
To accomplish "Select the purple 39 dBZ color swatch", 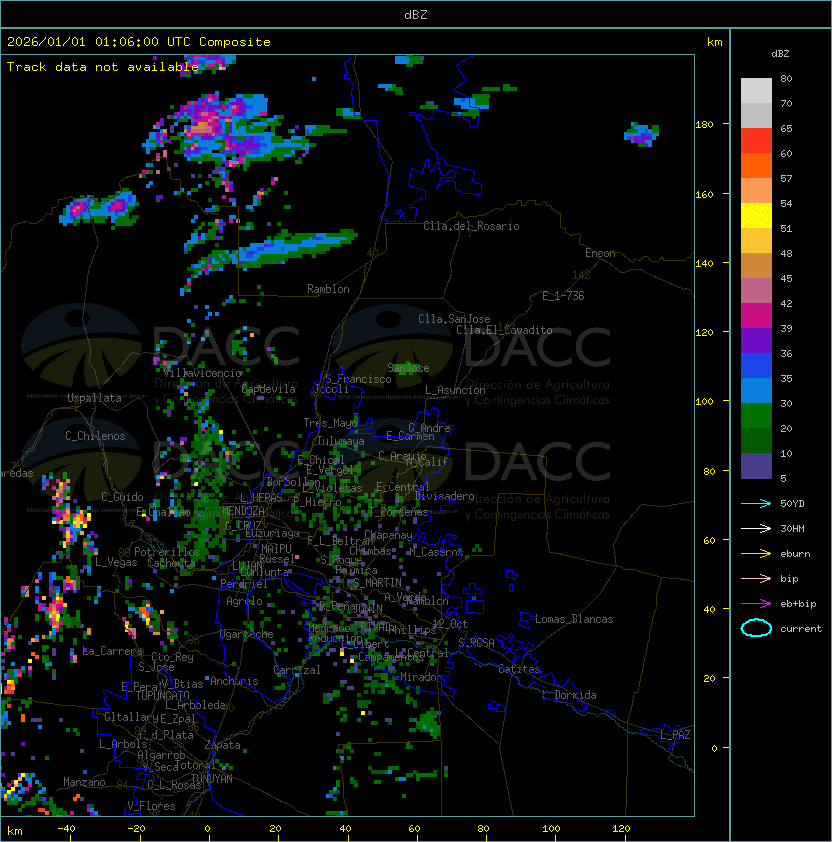I will 756,340.
